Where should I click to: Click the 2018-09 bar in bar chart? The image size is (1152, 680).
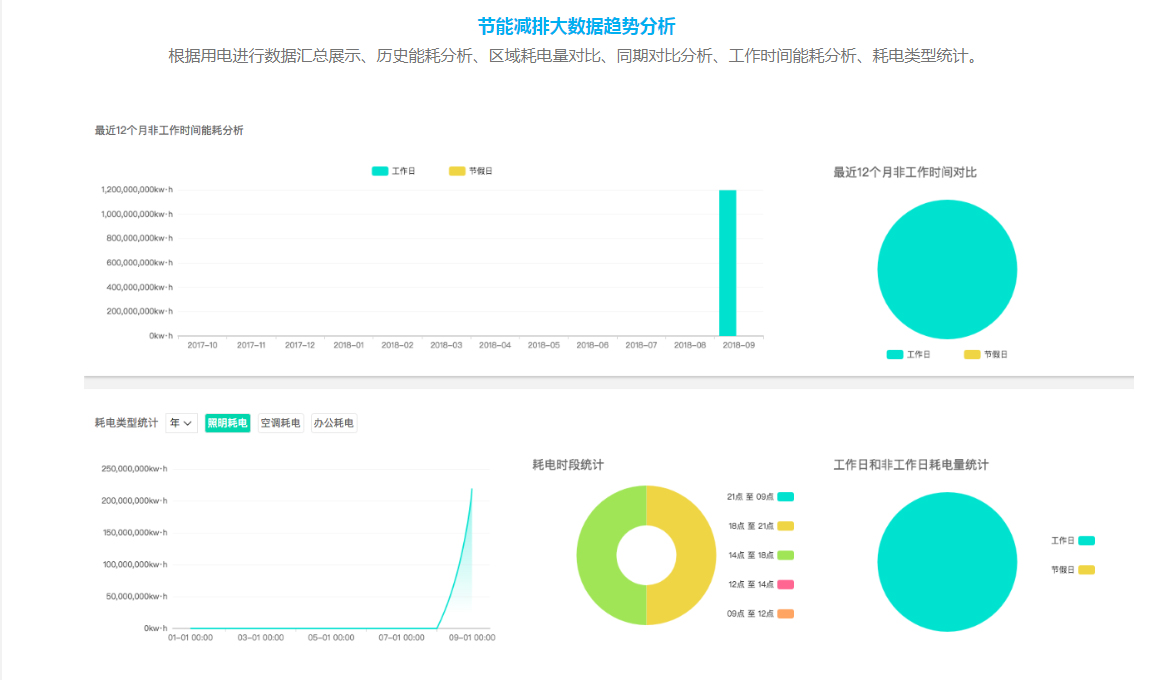[x=727, y=263]
